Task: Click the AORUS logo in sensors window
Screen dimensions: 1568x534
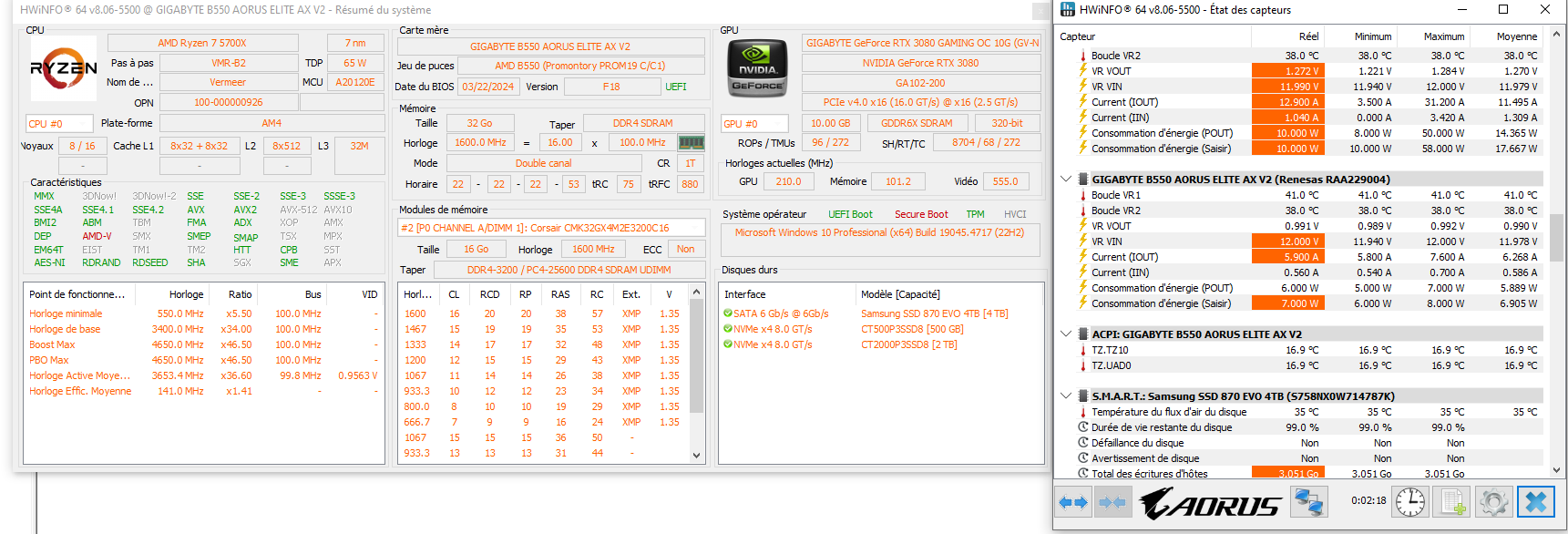Action: tap(1210, 503)
